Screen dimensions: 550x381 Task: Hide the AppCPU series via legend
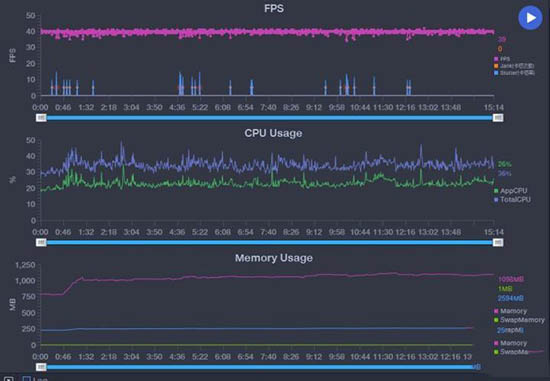coord(510,191)
